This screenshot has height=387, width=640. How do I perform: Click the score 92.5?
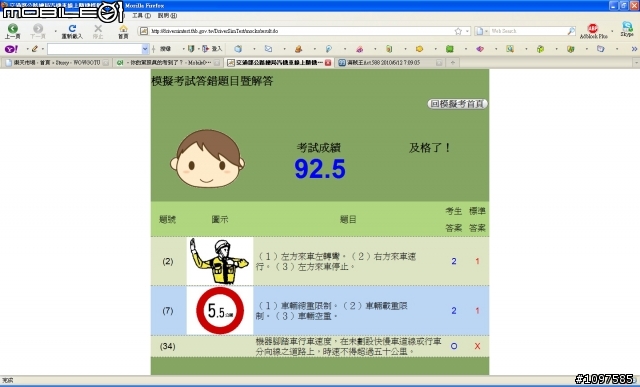click(x=320, y=169)
